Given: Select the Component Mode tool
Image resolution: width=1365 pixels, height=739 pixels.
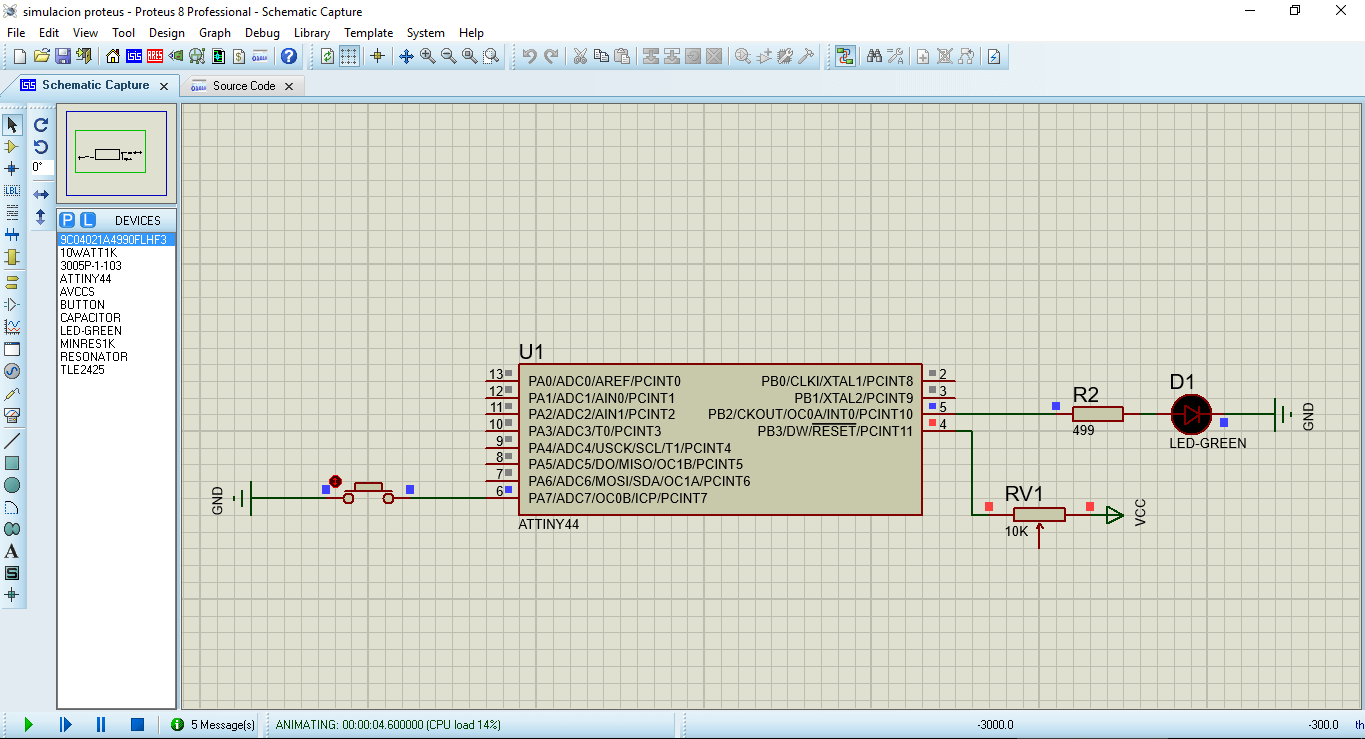Looking at the screenshot, I should tap(12, 146).
